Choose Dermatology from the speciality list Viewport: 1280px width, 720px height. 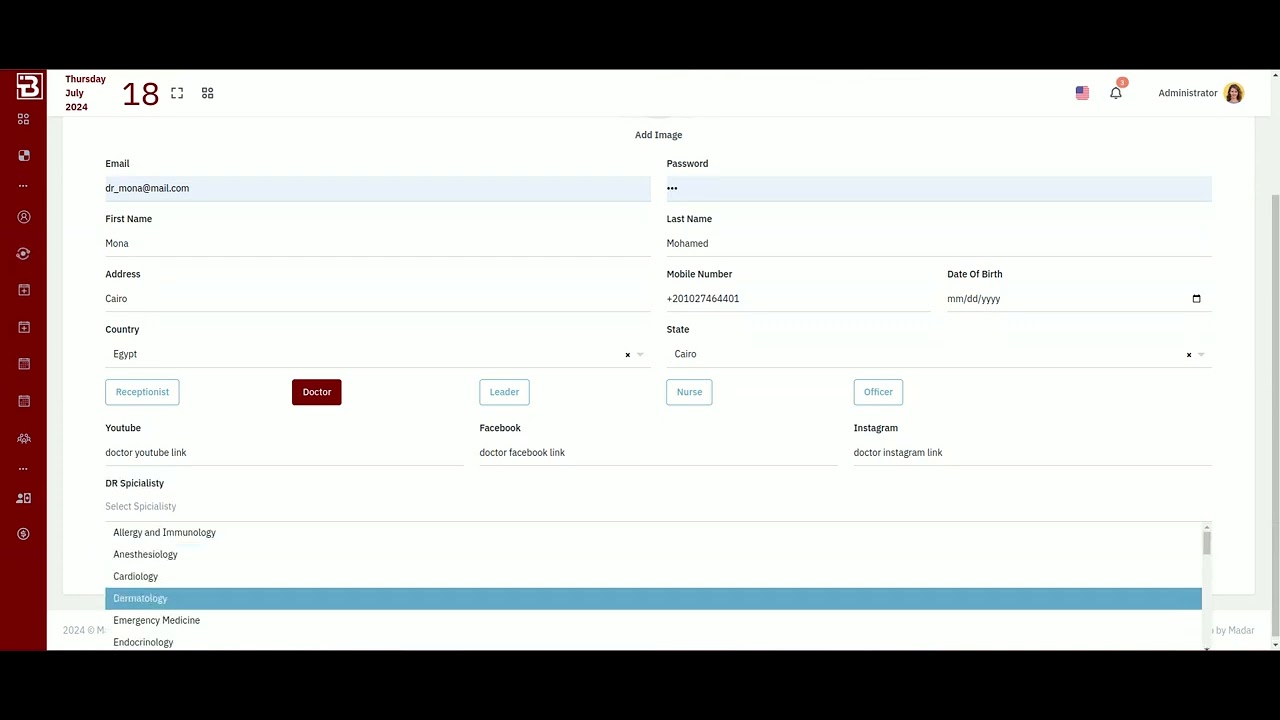click(653, 598)
